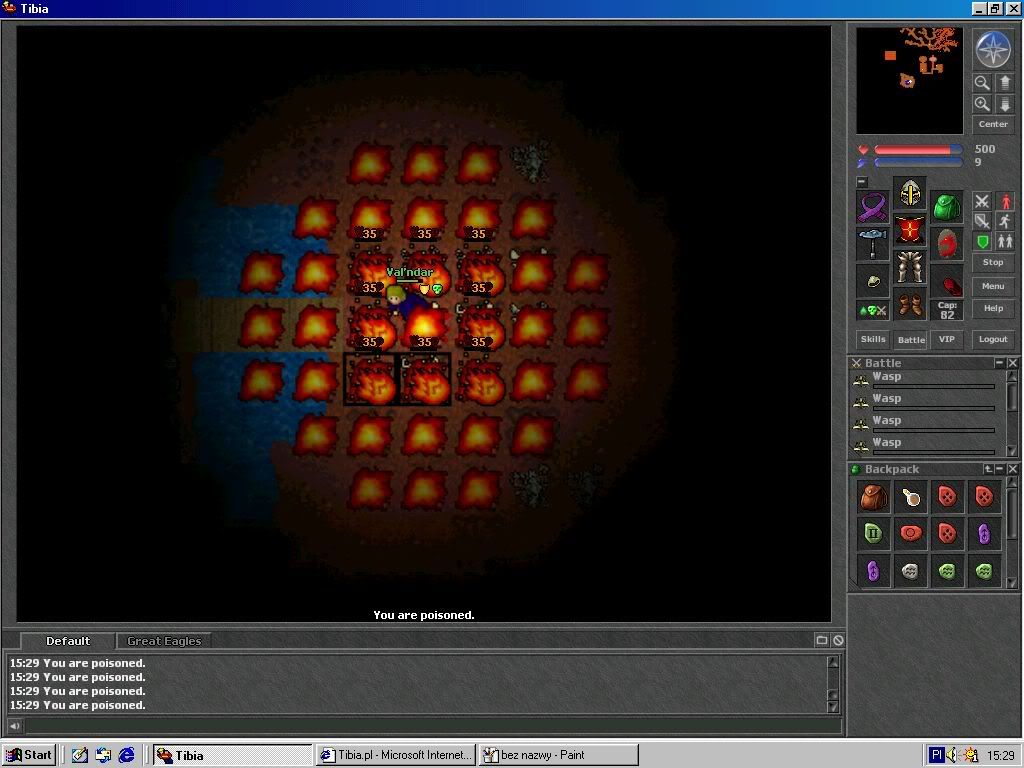Zoom out the minimap
The height and width of the screenshot is (768, 1024).
click(982, 83)
